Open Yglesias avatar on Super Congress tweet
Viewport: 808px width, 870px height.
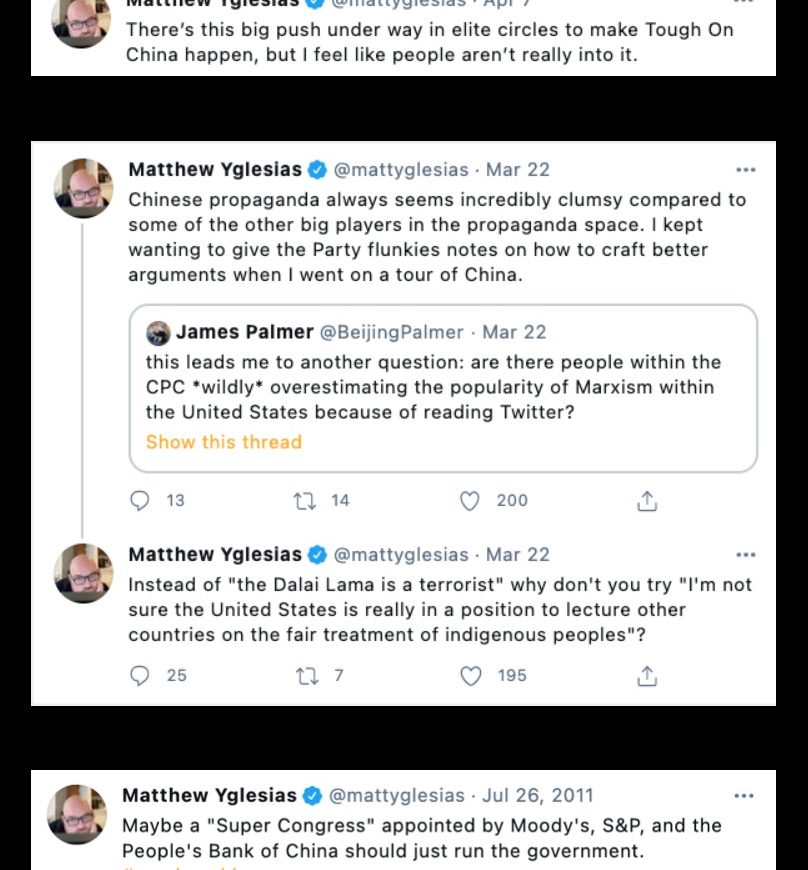click(78, 814)
